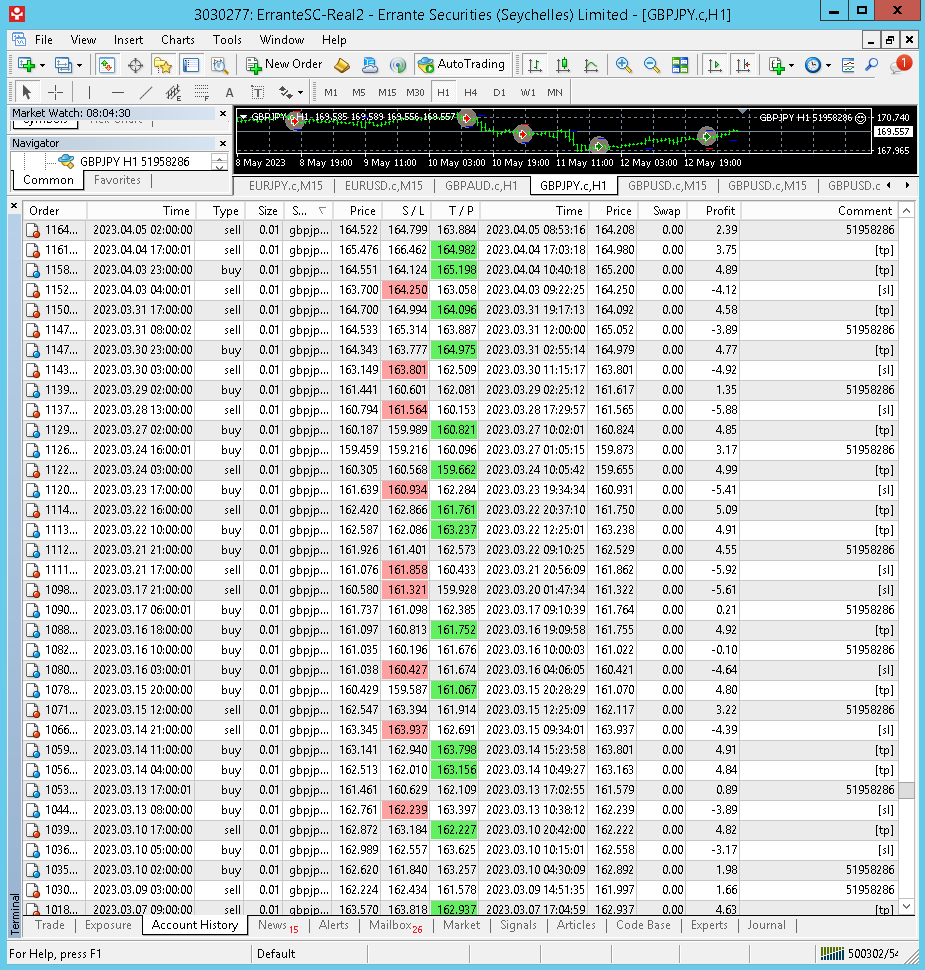
Task: Select GBPJPY H1 51958286 in Navigator
Action: (x=134, y=161)
